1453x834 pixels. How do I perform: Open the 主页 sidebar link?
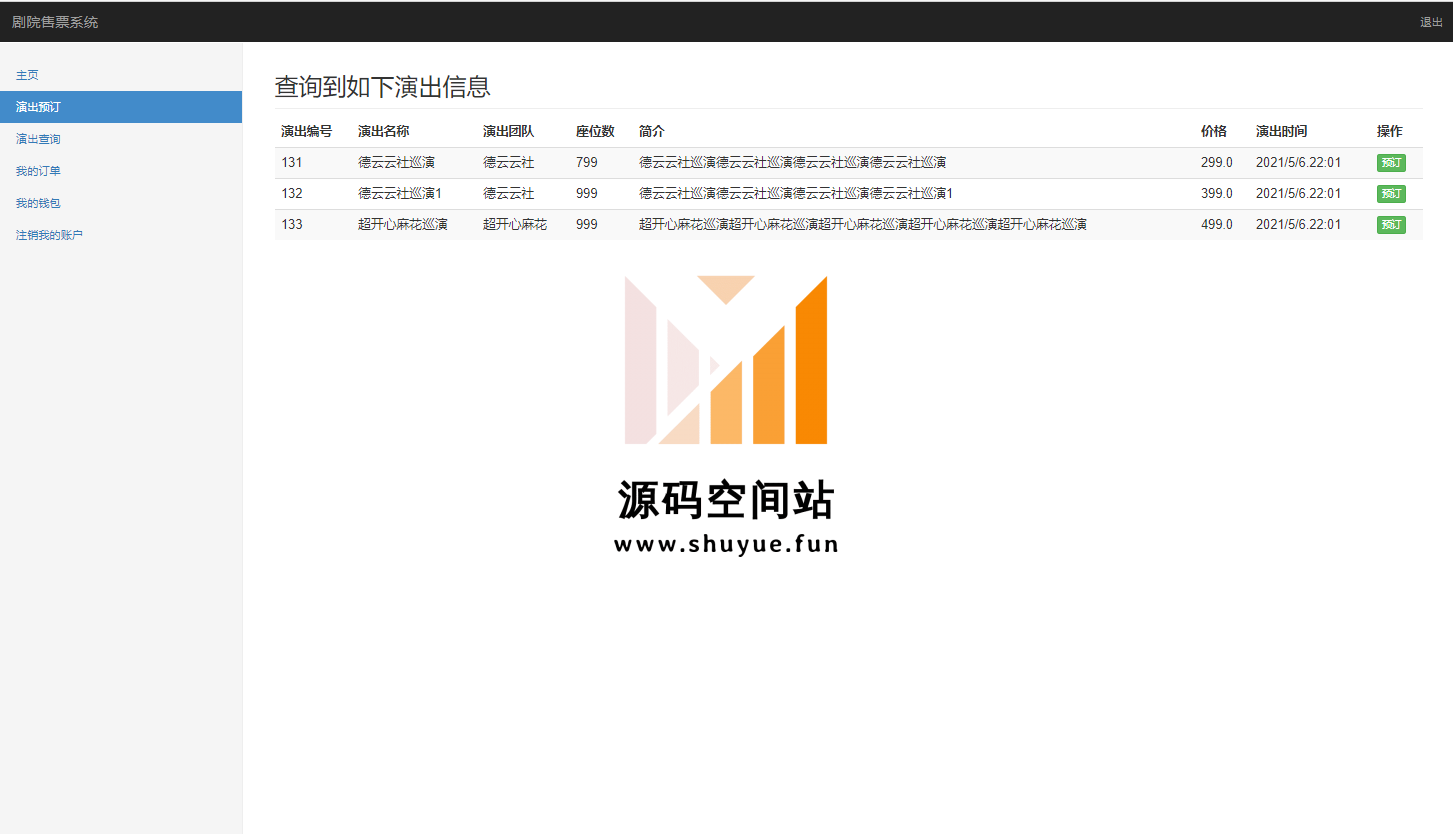(27, 75)
